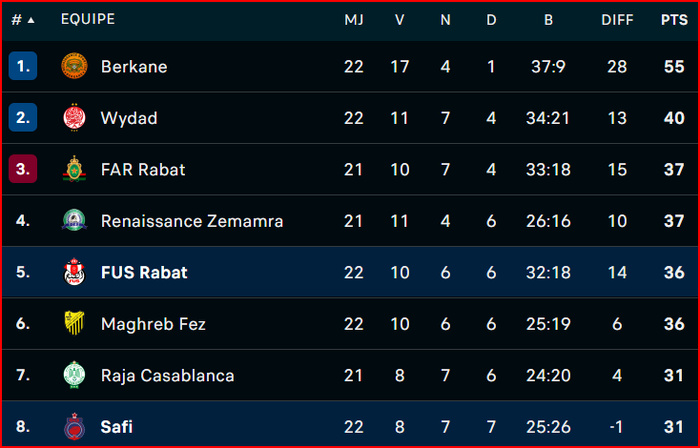
Task: Click the Raja Casablanca club crest
Action: 74,376
